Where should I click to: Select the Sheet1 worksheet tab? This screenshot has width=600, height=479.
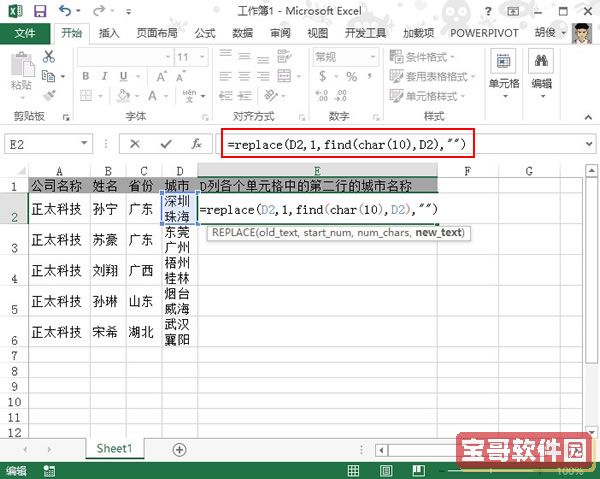[114, 448]
